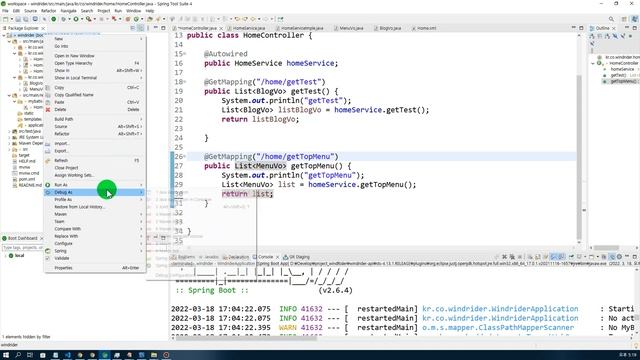Screen dimensions: 640x360
Task: Open the Navigate menu
Action: pos(69,11)
